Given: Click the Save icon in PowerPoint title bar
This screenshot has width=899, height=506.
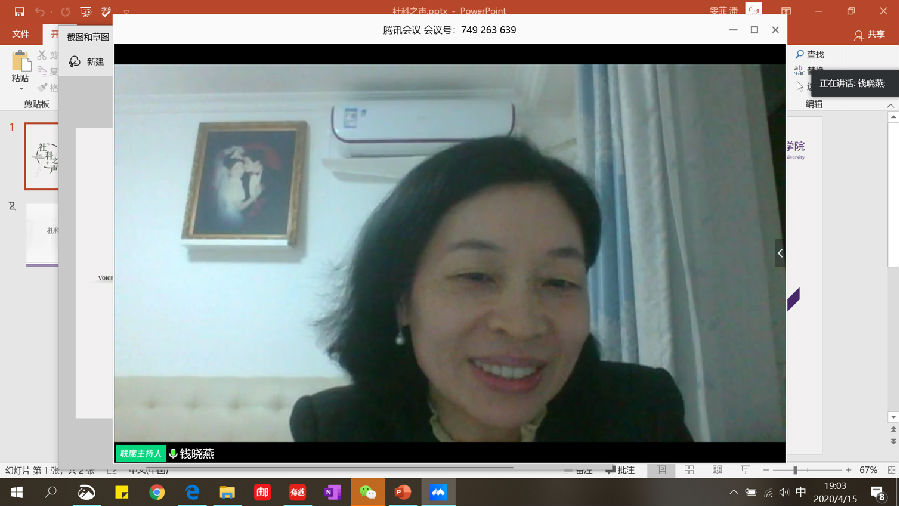Looking at the screenshot, I should click(x=19, y=11).
